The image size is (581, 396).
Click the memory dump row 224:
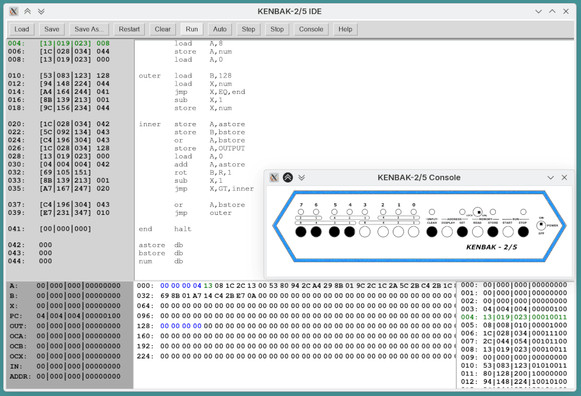[x=296, y=356]
